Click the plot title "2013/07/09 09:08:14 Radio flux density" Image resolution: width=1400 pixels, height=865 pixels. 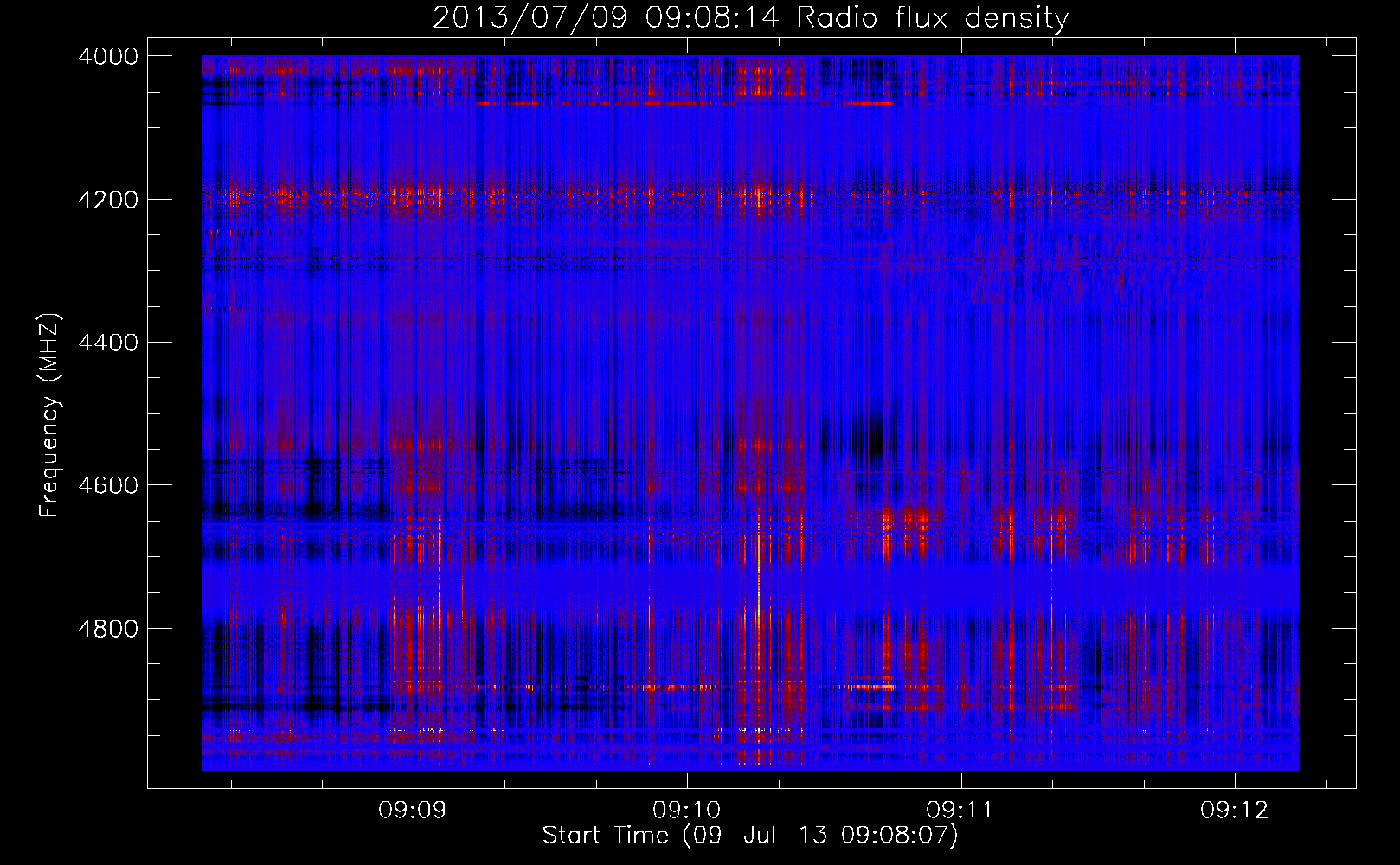point(750,18)
